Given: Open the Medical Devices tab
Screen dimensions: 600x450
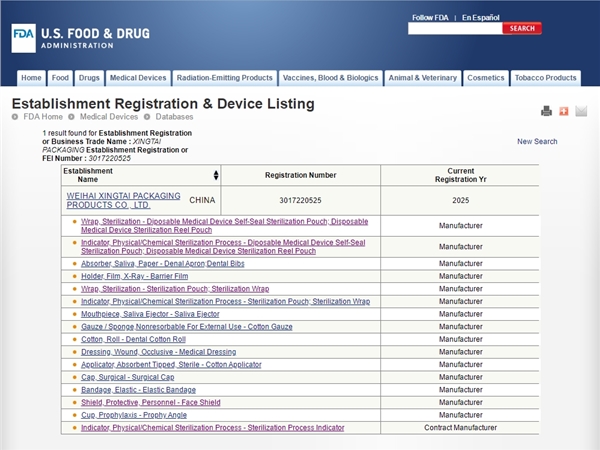Looking at the screenshot, I should (138, 78).
